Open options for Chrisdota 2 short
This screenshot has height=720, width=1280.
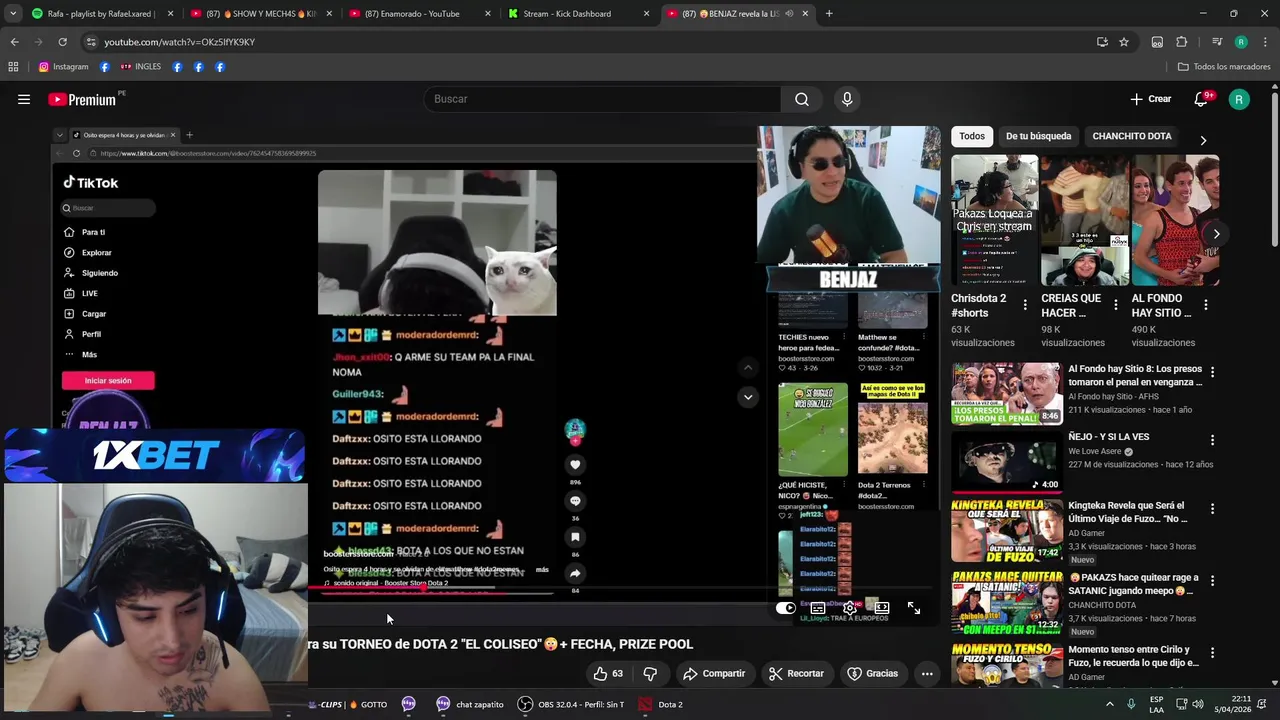[1025, 305]
